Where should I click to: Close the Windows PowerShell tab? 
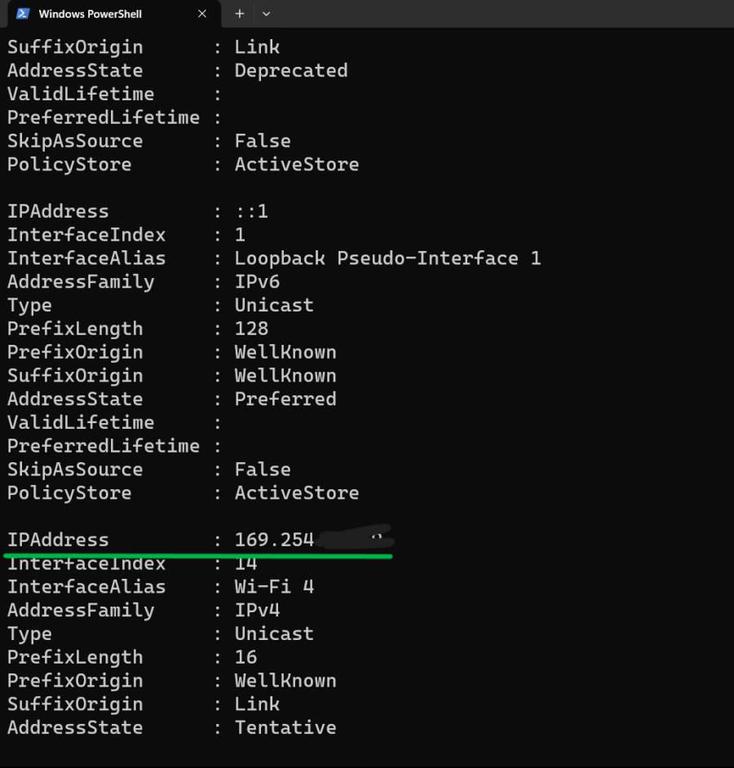(203, 14)
